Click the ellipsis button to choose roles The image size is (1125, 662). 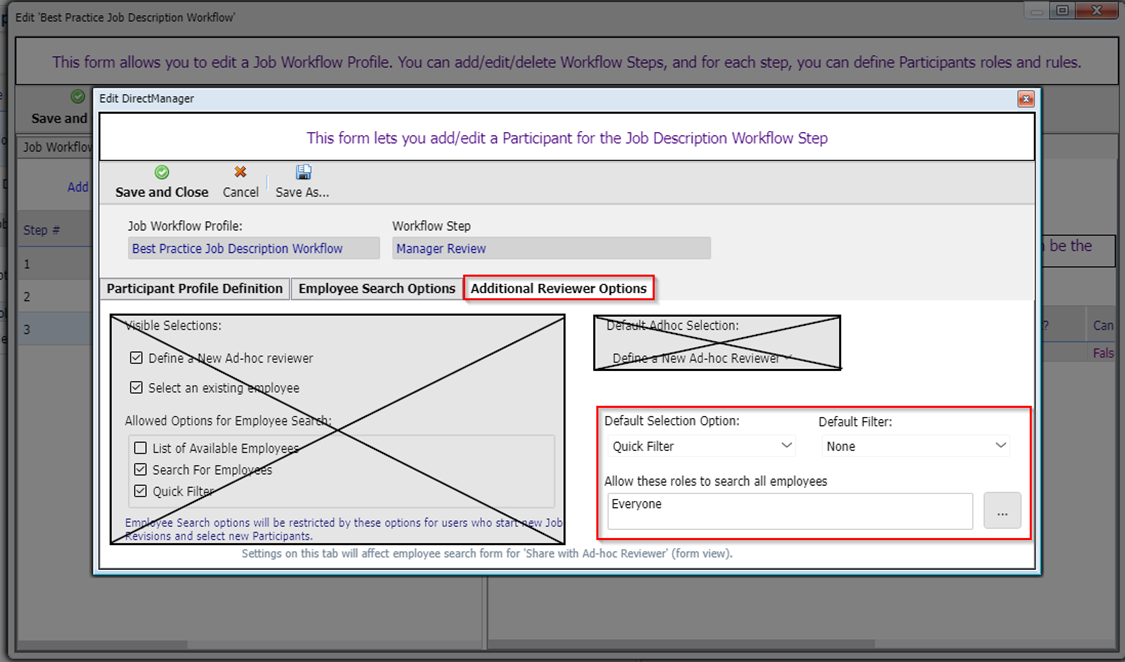pos(1002,511)
